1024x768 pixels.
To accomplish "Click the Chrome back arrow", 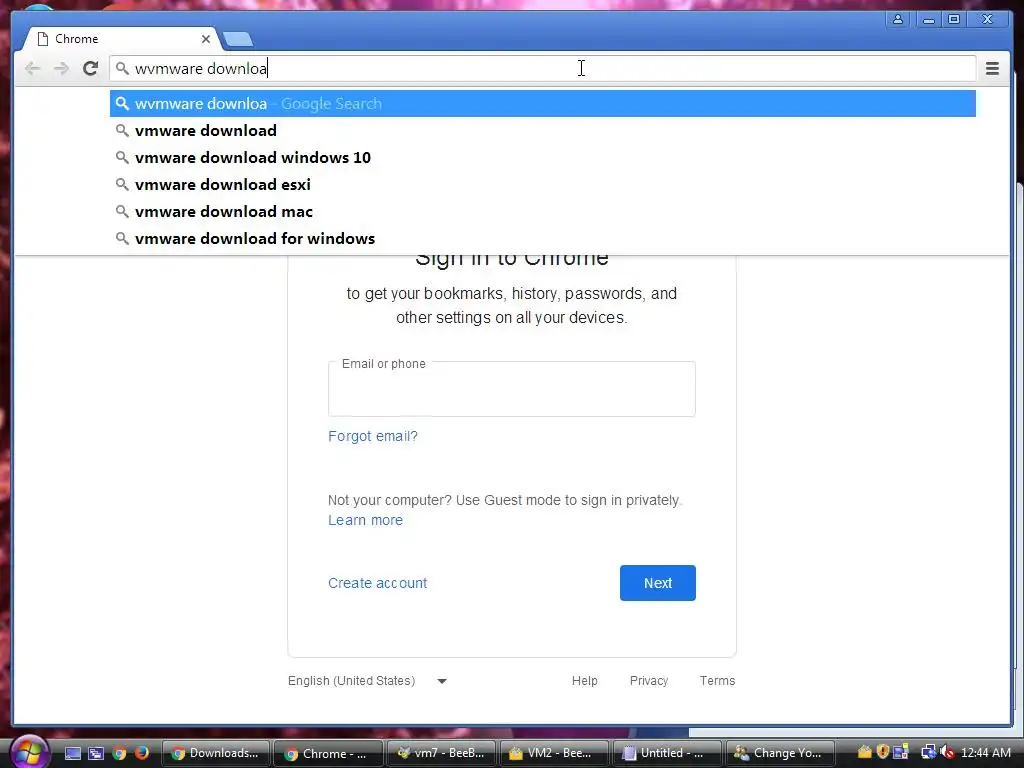I will [x=32, y=68].
